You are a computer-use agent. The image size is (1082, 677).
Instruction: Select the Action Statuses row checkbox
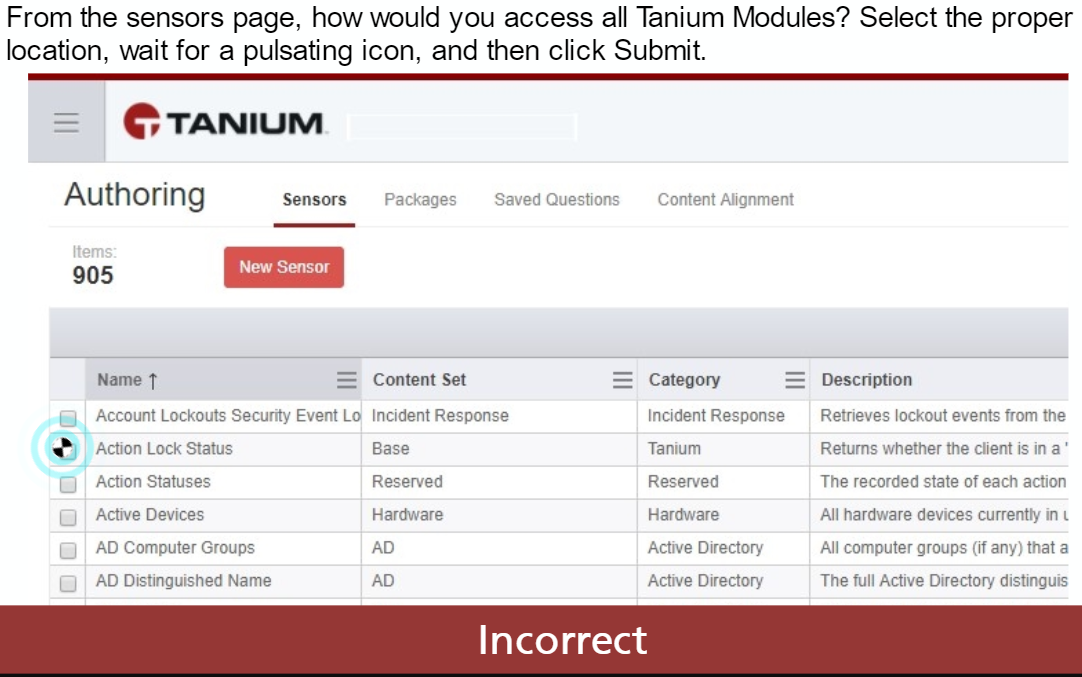point(68,484)
